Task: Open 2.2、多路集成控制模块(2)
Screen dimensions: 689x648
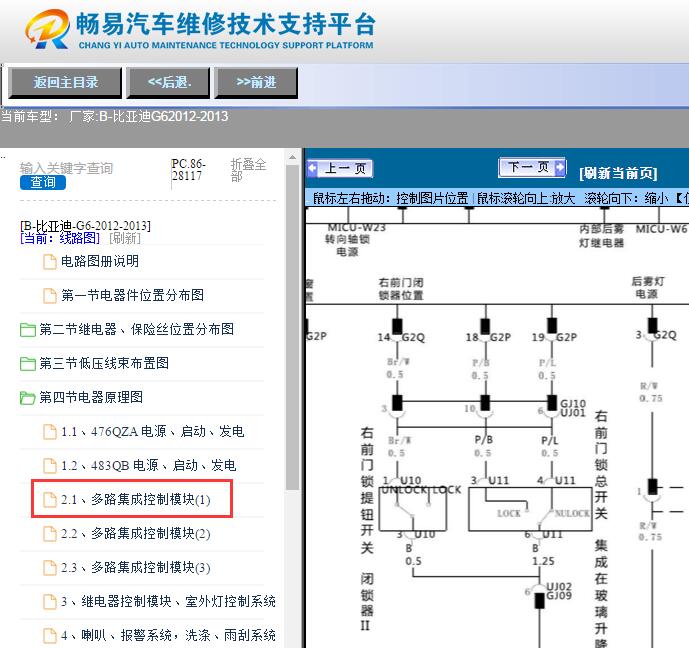Action: (x=136, y=533)
